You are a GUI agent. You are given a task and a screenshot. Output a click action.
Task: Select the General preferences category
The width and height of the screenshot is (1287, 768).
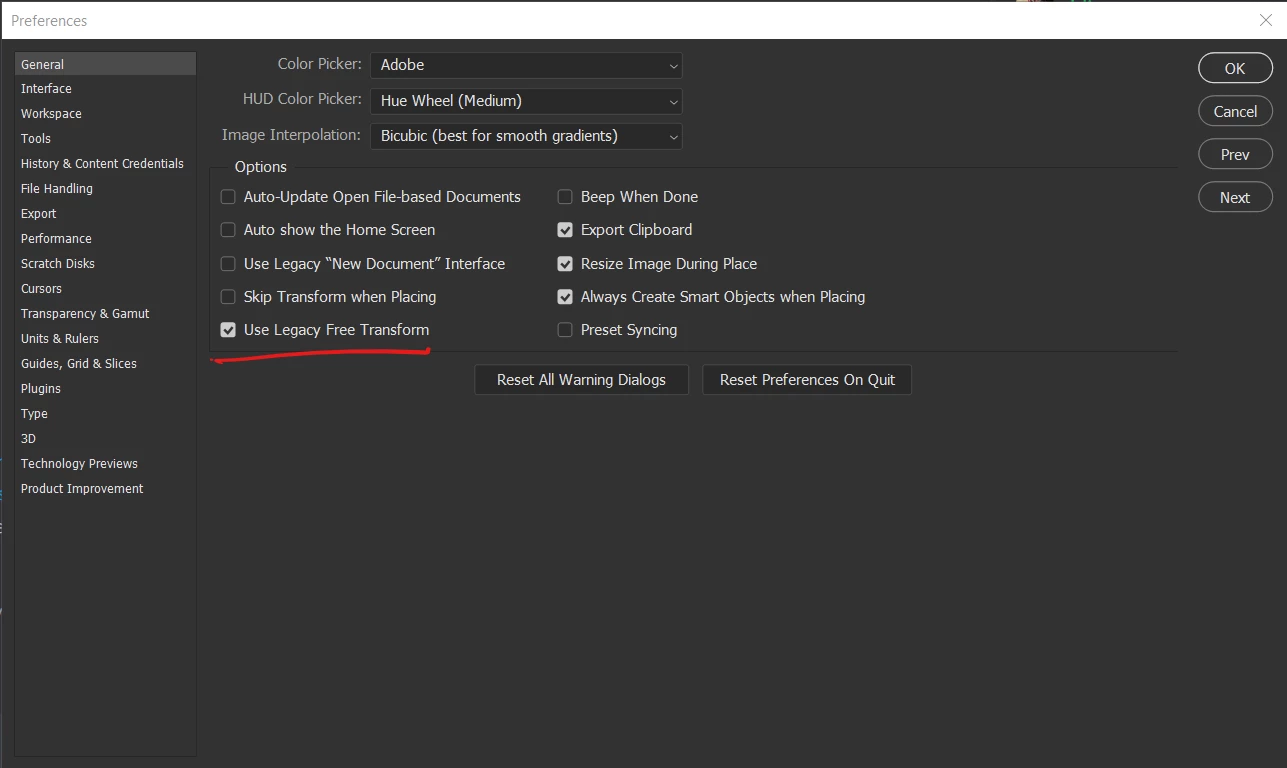(x=105, y=64)
